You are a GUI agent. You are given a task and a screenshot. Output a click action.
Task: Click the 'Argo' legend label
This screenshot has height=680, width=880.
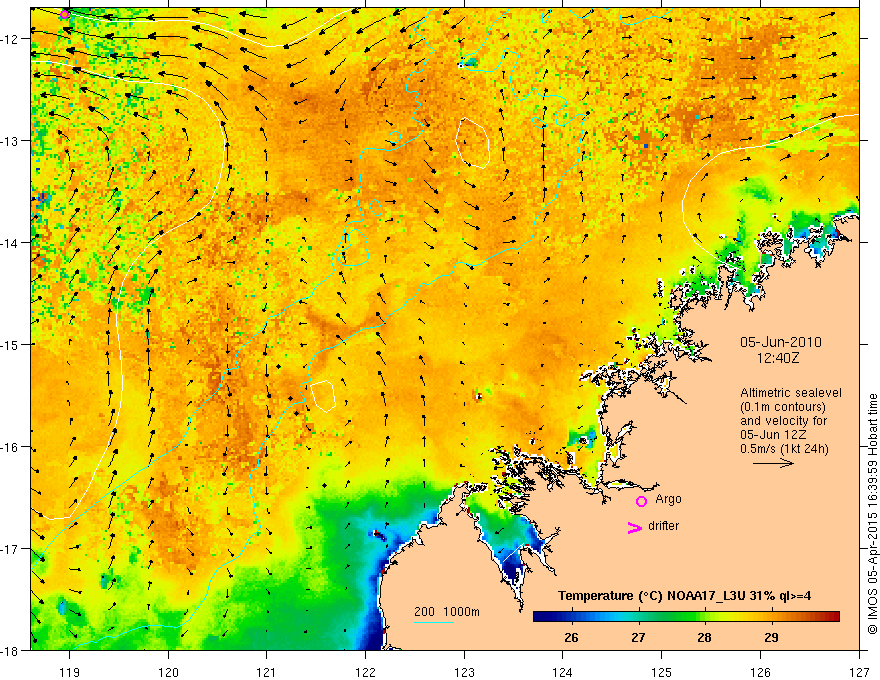click(668, 499)
